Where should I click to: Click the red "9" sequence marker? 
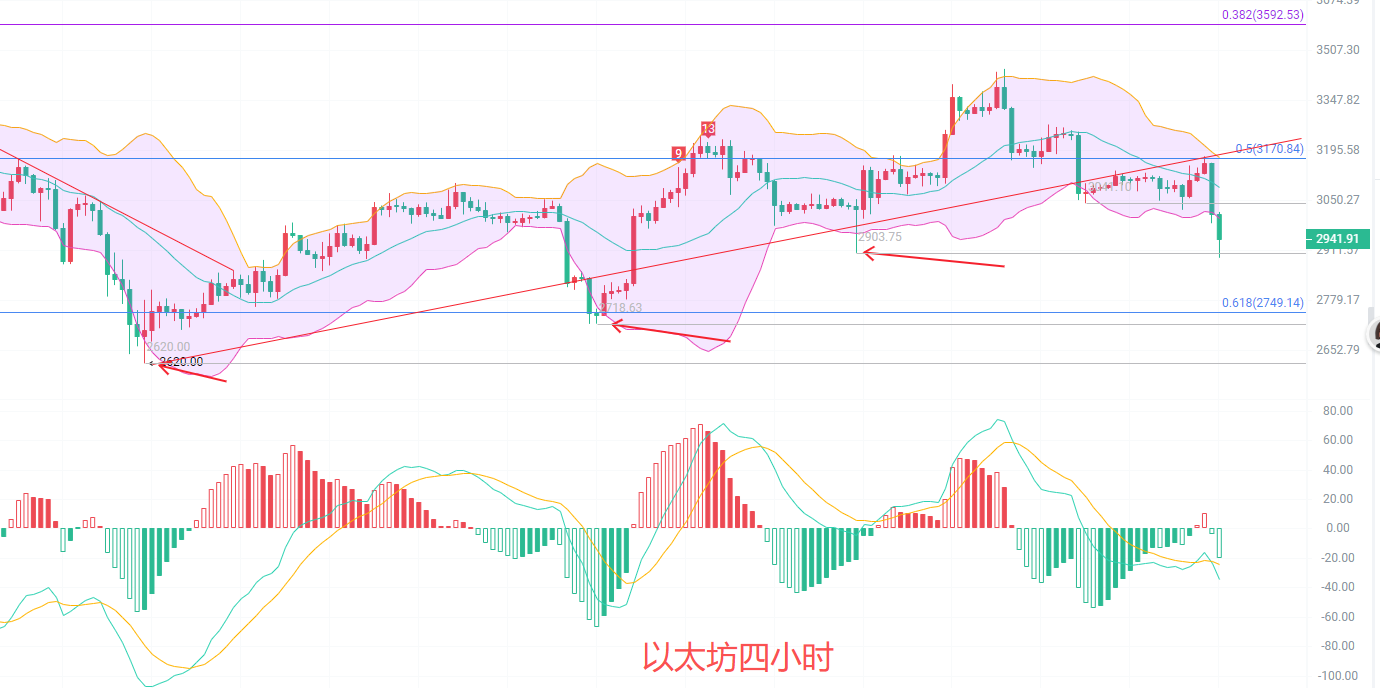679,153
